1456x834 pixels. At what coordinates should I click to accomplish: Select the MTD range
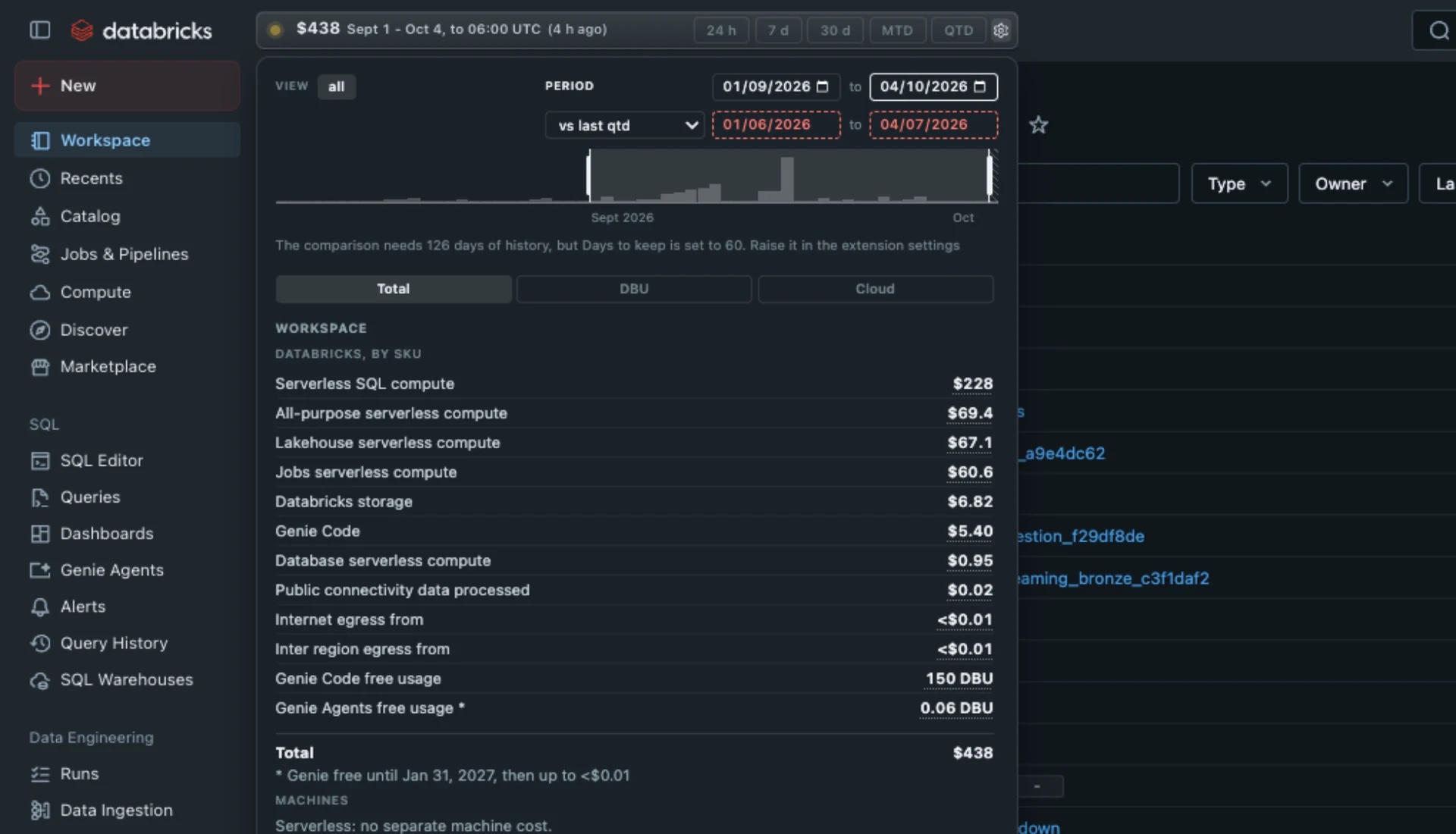pos(897,30)
